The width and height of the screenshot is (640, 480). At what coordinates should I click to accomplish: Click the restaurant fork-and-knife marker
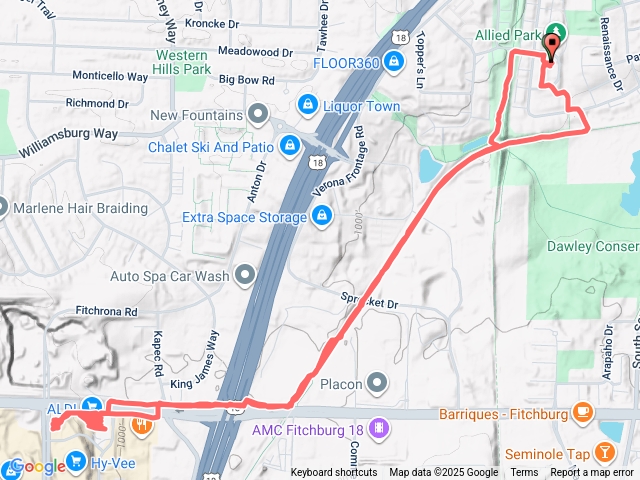(x=142, y=425)
